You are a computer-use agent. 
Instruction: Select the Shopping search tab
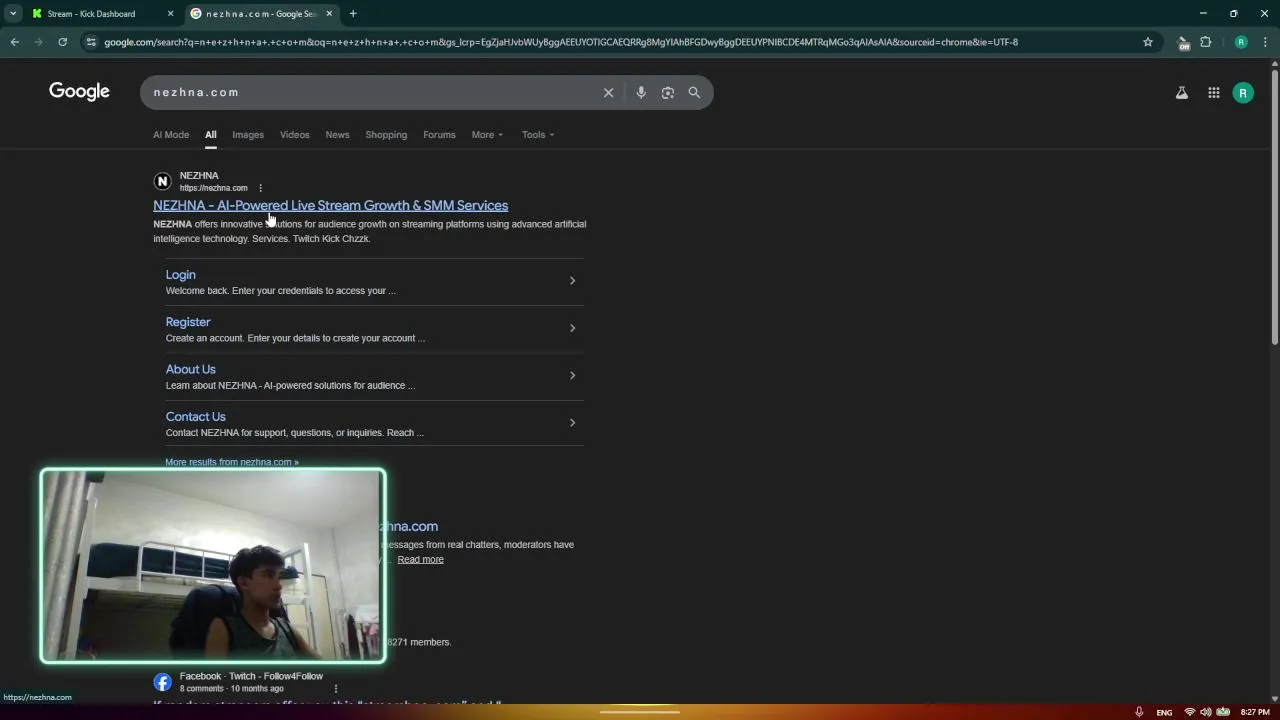tap(386, 135)
